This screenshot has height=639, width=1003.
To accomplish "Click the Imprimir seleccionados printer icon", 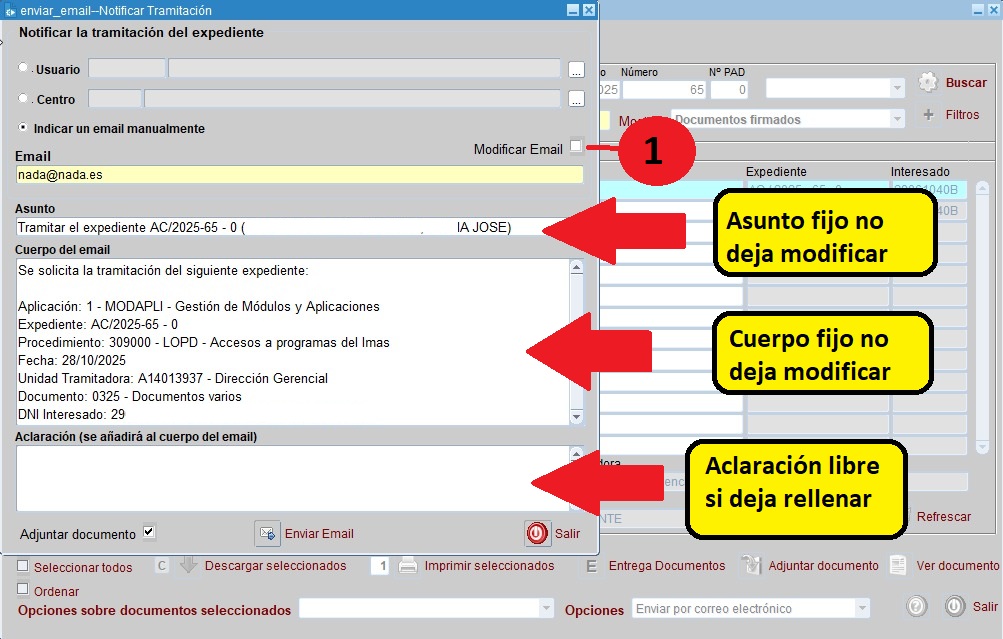I will 408,565.
